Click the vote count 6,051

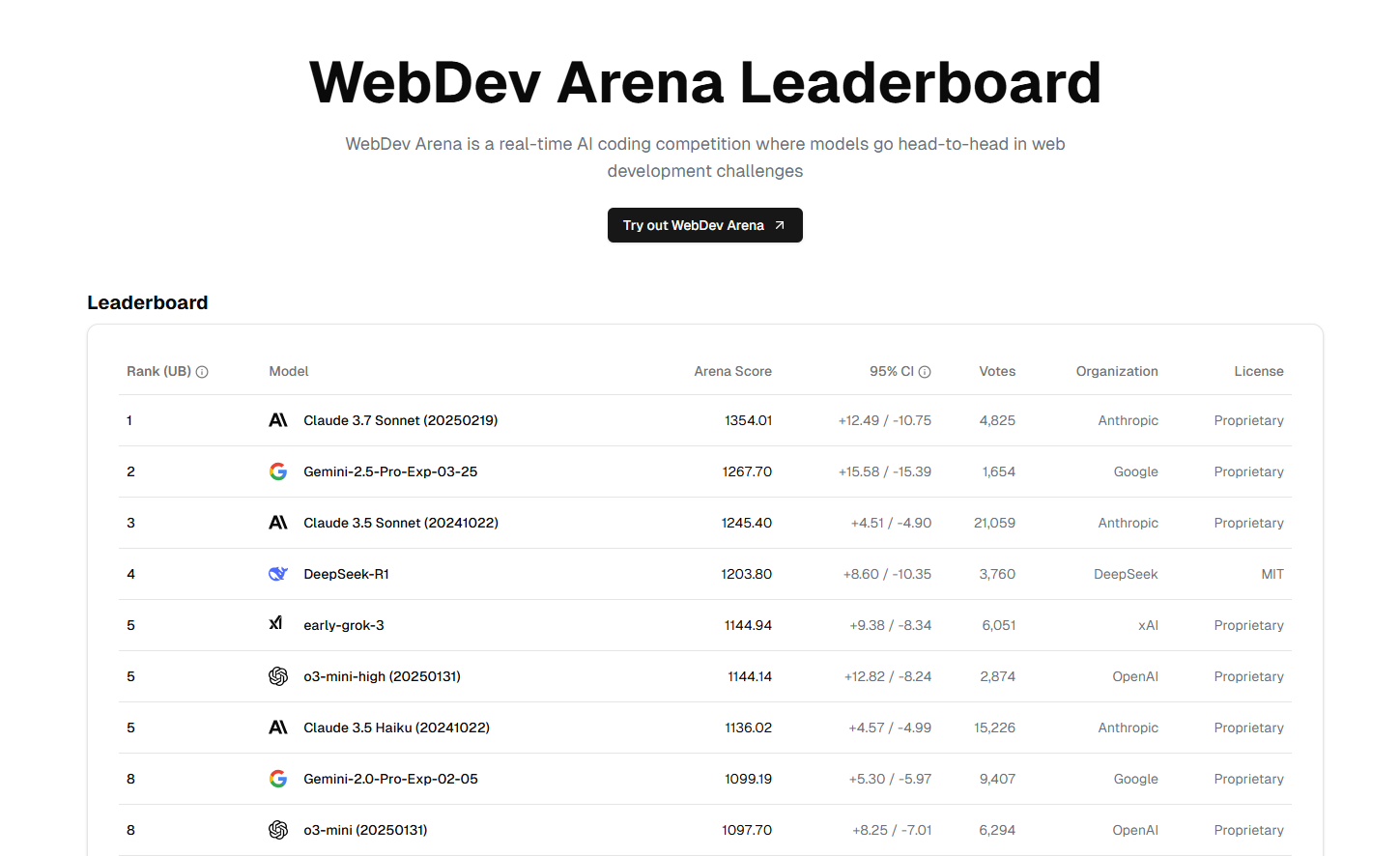999,625
